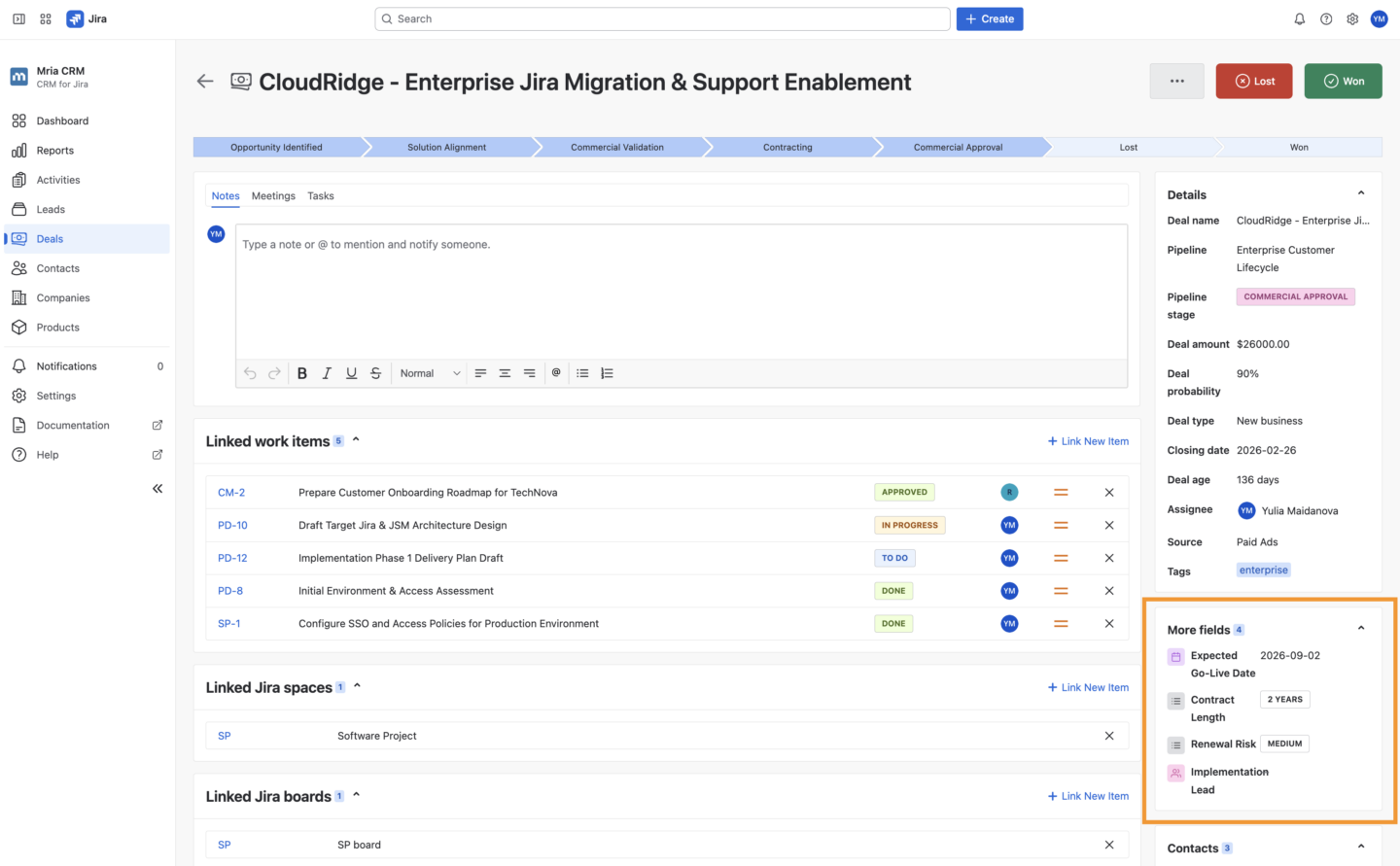This screenshot has height=866, width=1400.
Task: Open the text style Normal dropdown
Action: [430, 373]
